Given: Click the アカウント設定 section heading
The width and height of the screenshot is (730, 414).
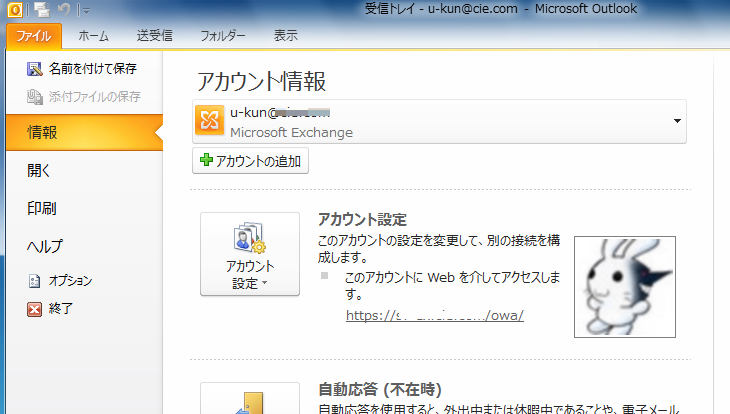Looking at the screenshot, I should pos(363,219).
